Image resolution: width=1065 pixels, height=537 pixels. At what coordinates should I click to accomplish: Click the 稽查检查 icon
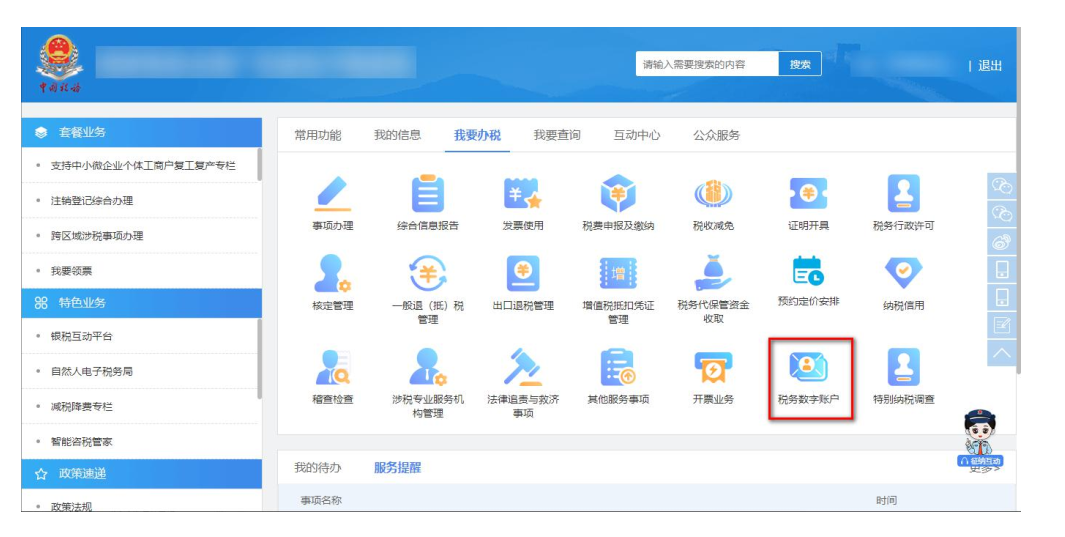coord(332,368)
